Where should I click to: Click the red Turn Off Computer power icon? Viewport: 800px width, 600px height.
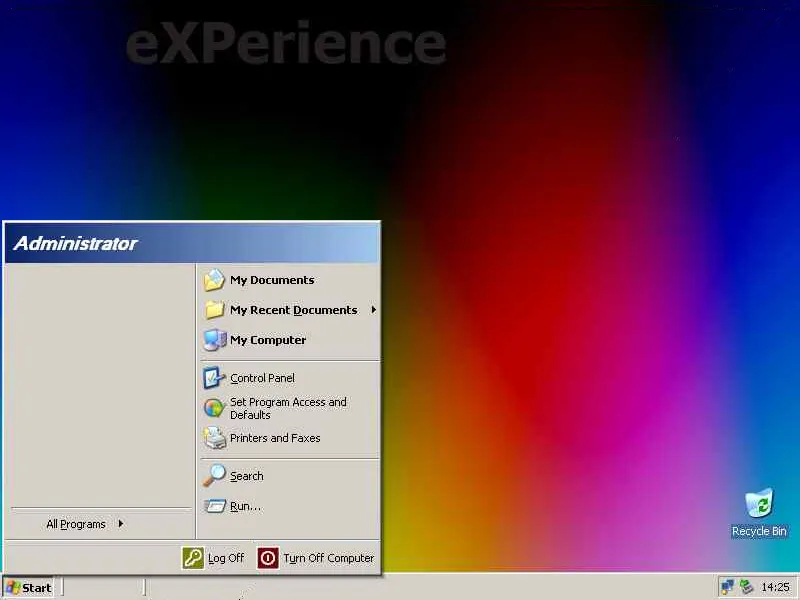[267, 558]
